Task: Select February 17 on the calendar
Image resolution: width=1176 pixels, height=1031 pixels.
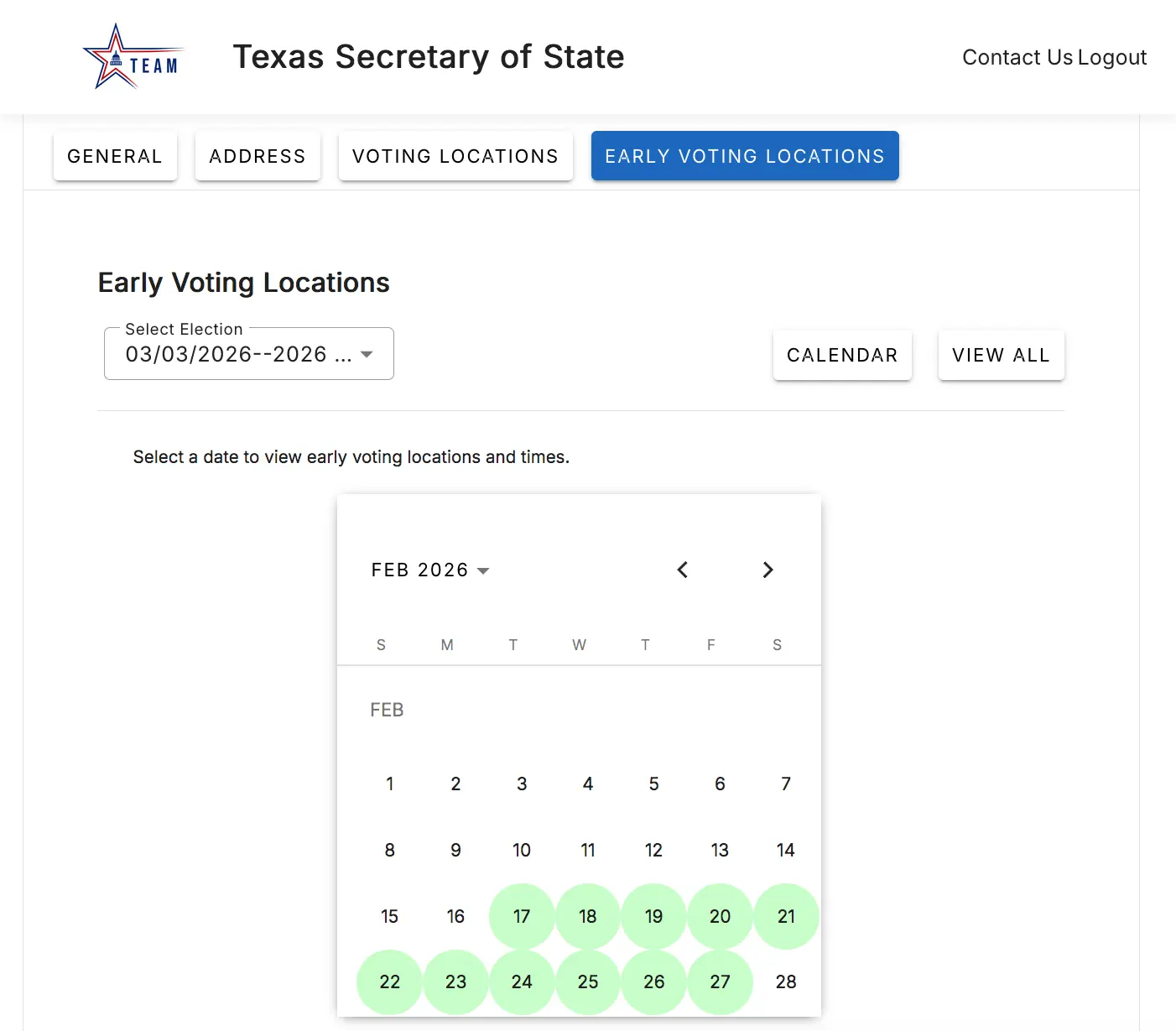Action: [522, 916]
